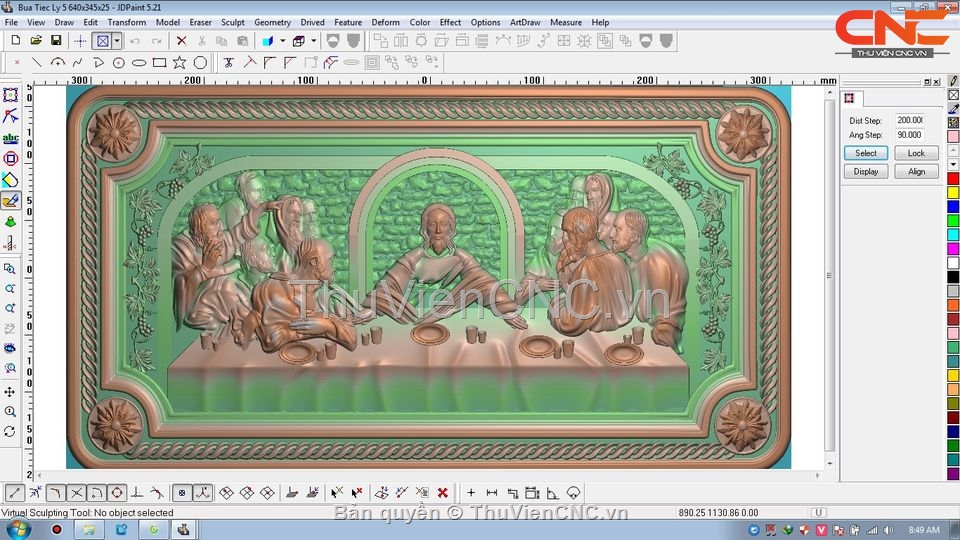The image size is (960, 540).
Task: Click the Align button in right panel
Action: click(x=917, y=171)
